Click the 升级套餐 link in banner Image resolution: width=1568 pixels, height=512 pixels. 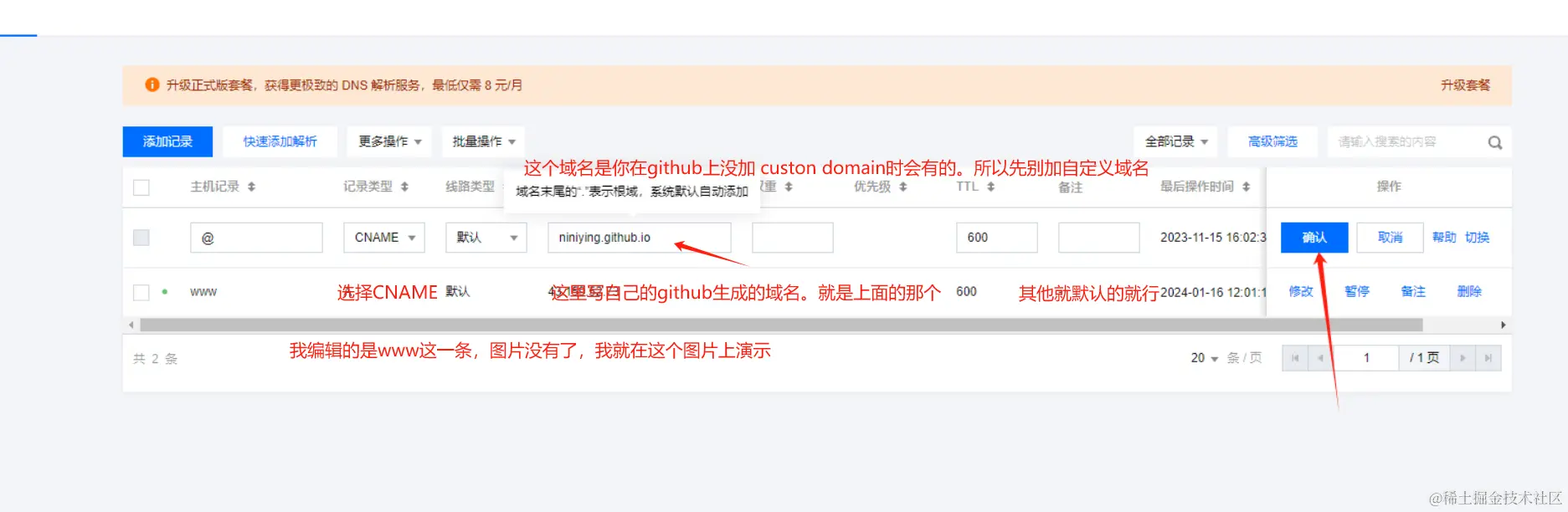(1465, 85)
